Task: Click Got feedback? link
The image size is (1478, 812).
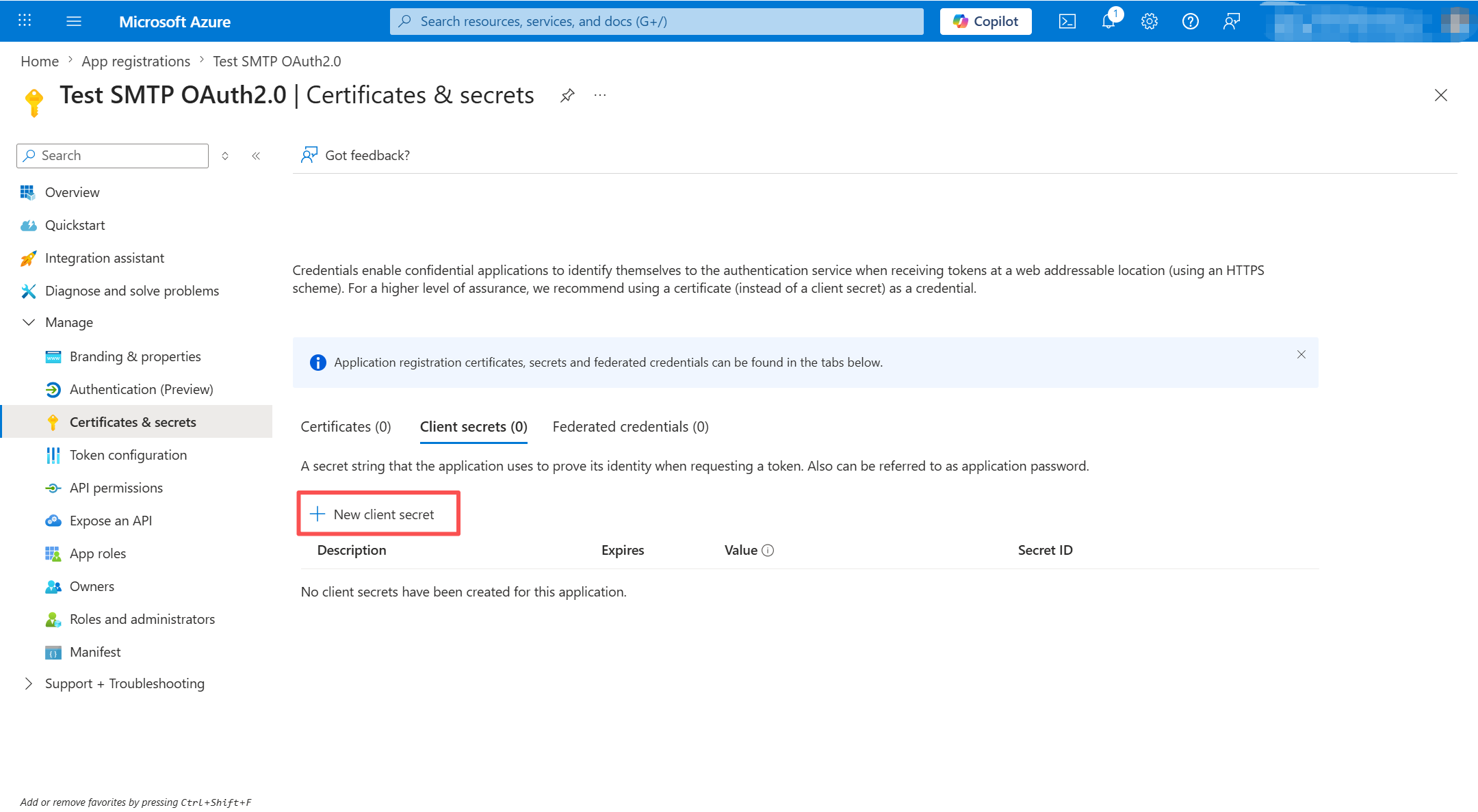Action: [356, 155]
